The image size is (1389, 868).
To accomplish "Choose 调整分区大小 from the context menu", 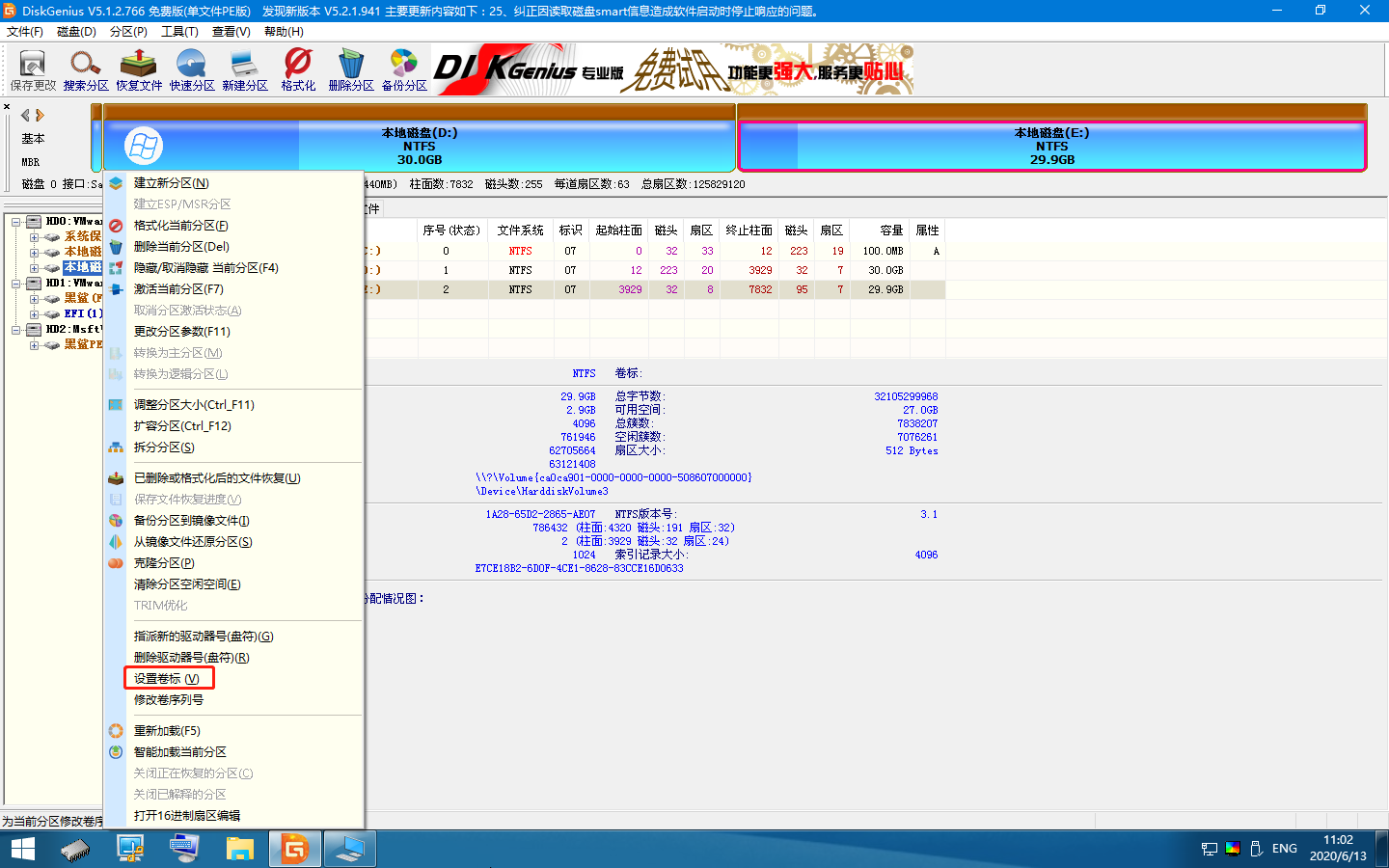I will [x=194, y=405].
